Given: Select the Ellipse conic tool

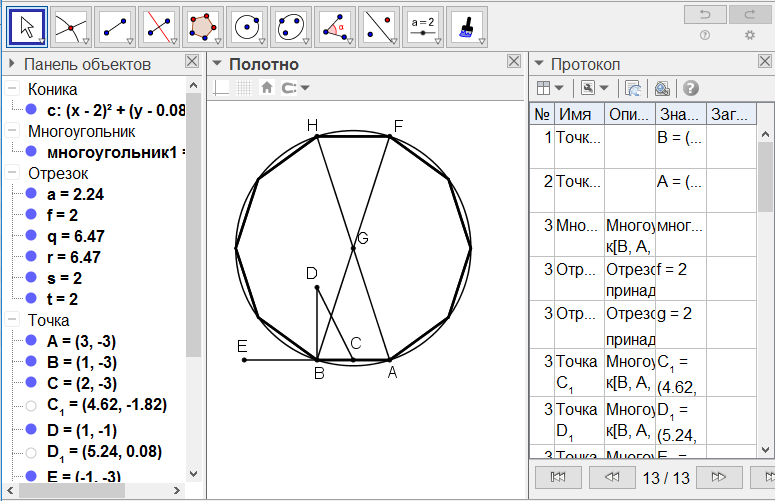Looking at the screenshot, I should 291,26.
